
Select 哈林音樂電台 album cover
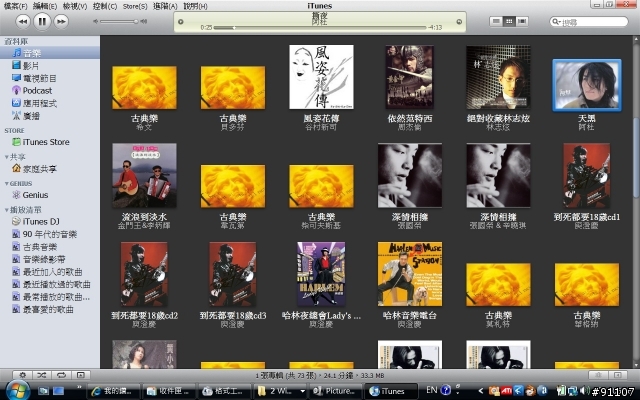coord(409,274)
